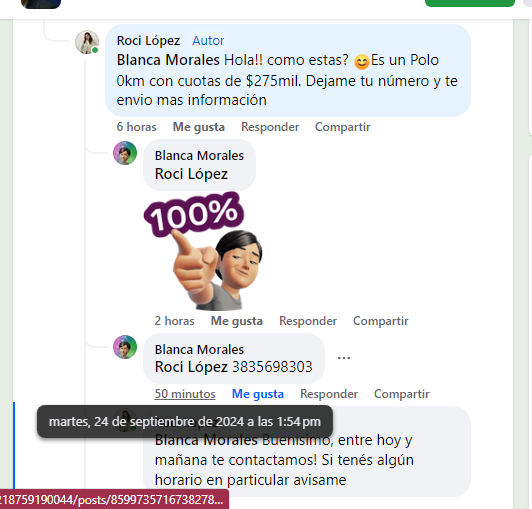532x509 pixels.
Task: Click the Blanca Morales mention in the Polo comment
Action: 168,60
